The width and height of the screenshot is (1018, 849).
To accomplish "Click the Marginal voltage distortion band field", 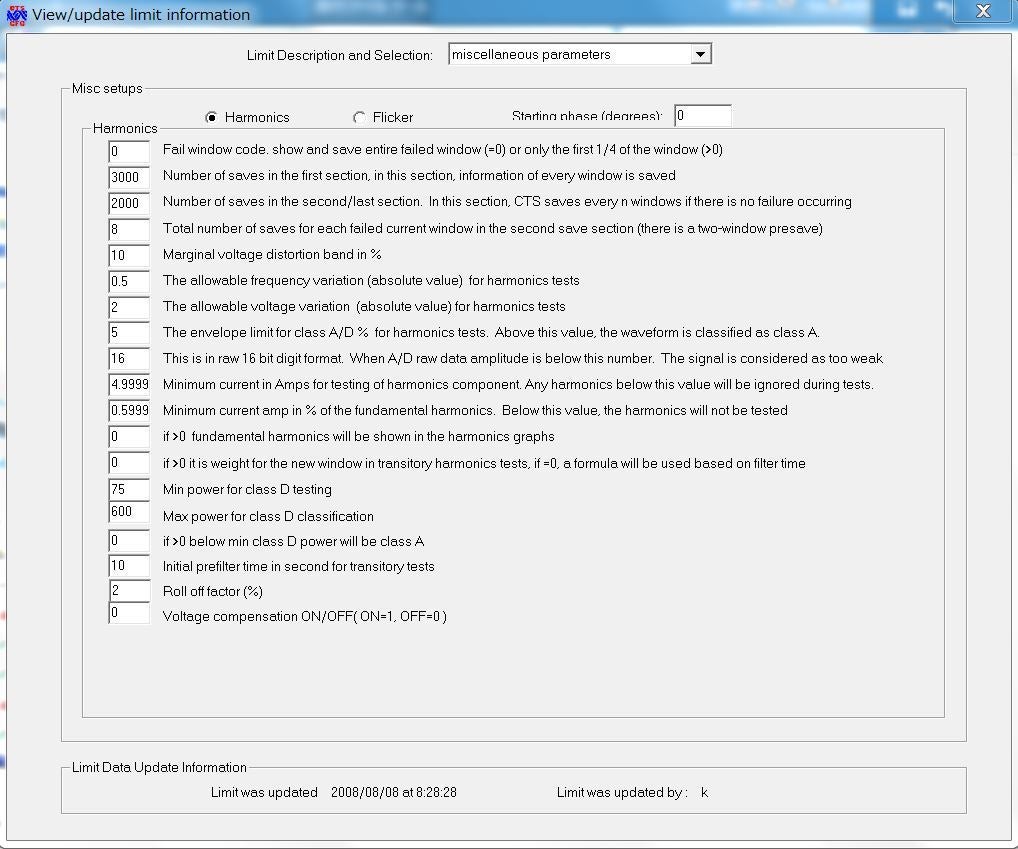I will click(x=129, y=255).
